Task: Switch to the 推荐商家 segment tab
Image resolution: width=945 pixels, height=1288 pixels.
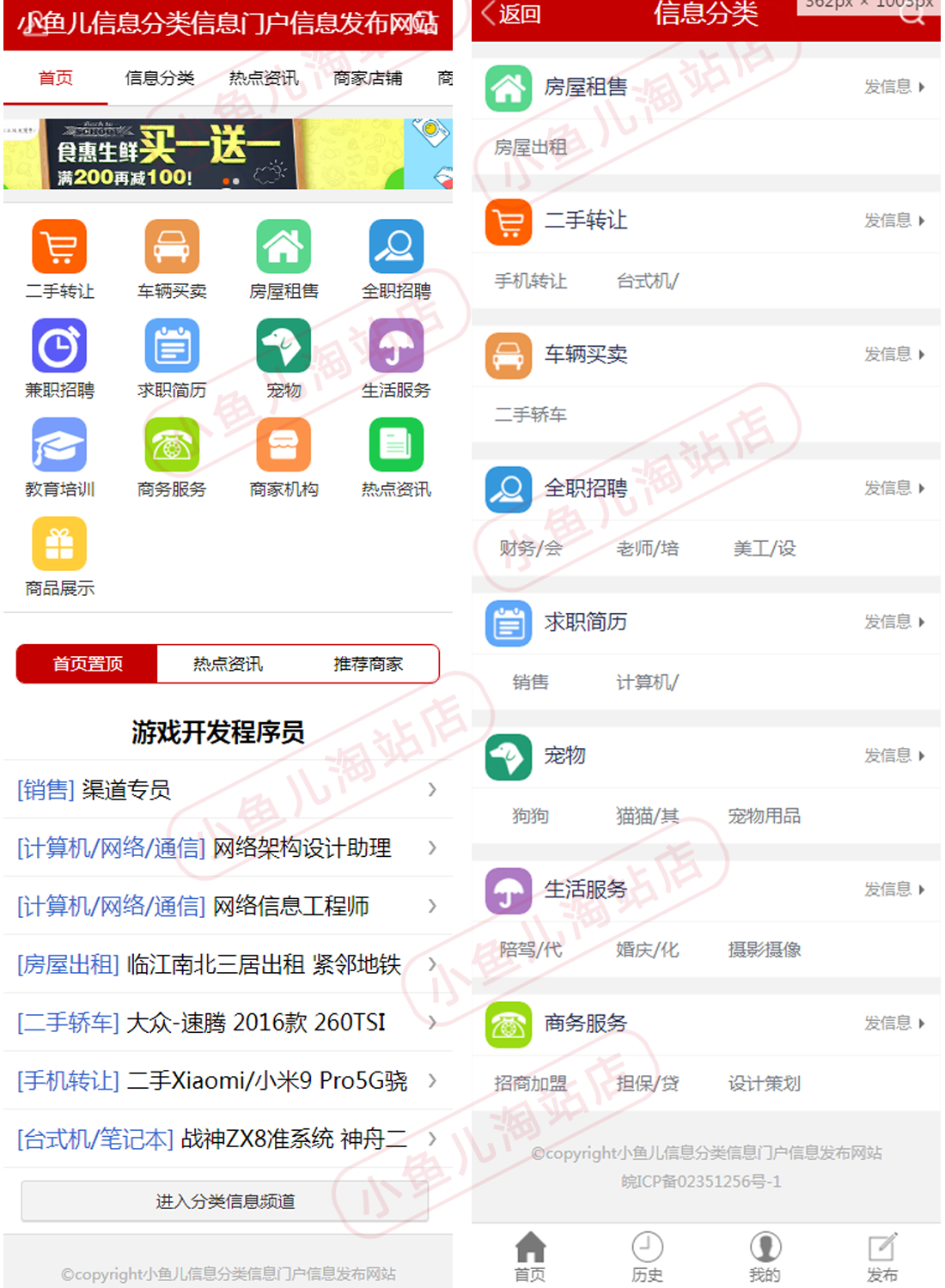Action: click(369, 664)
